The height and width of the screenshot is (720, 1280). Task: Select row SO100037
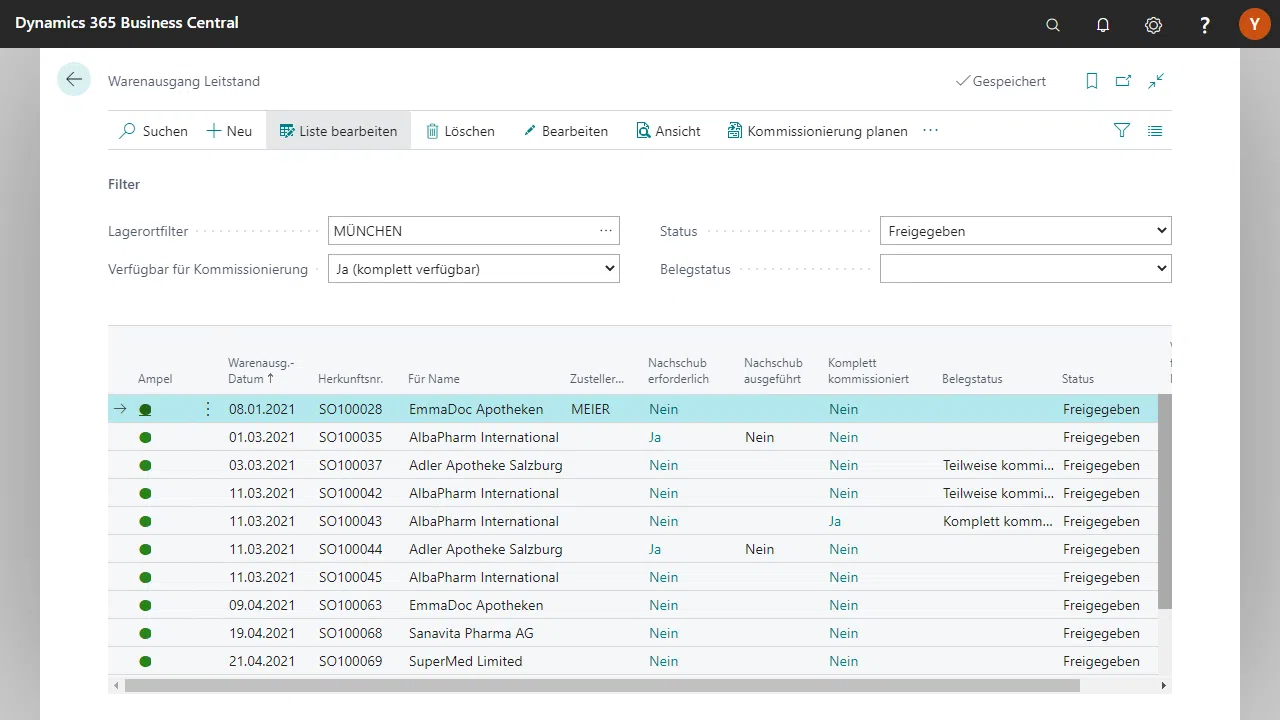point(632,465)
